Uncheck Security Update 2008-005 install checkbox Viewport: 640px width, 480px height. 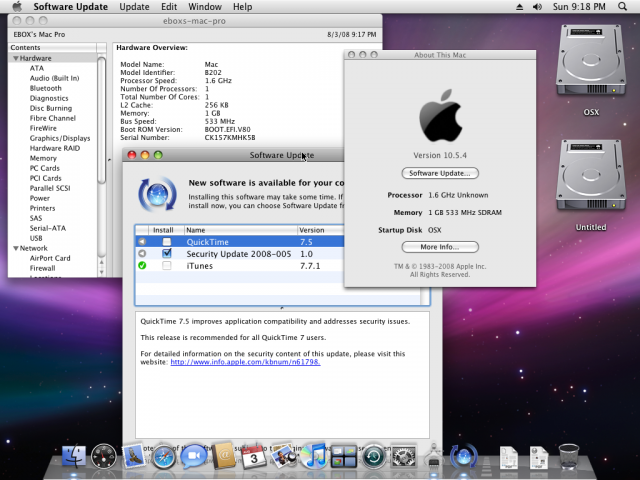(x=167, y=253)
